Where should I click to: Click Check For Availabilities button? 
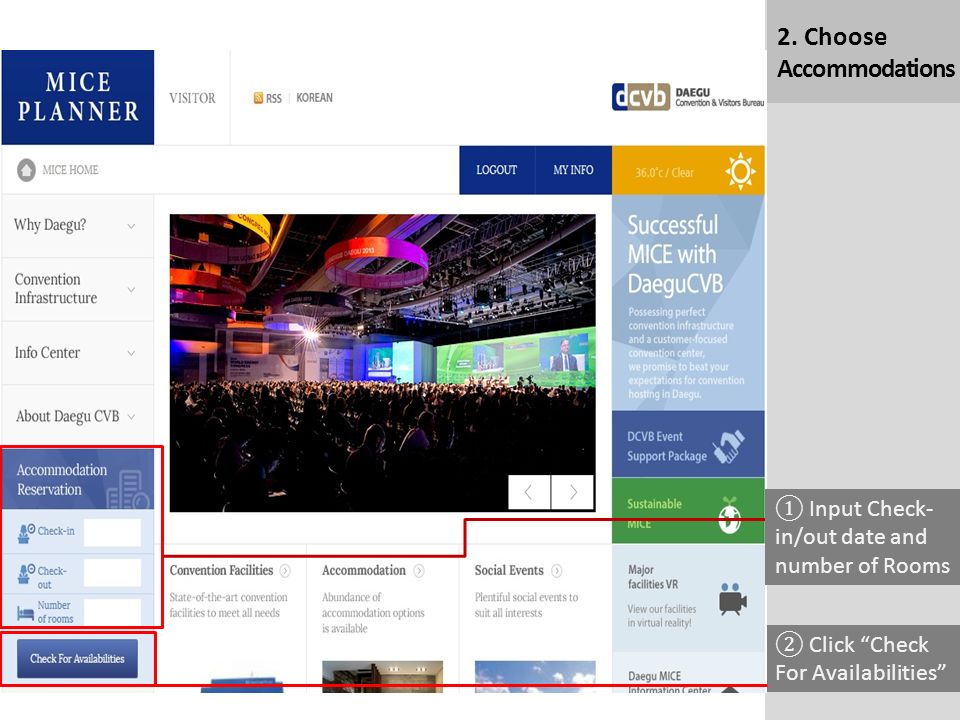tap(77, 659)
